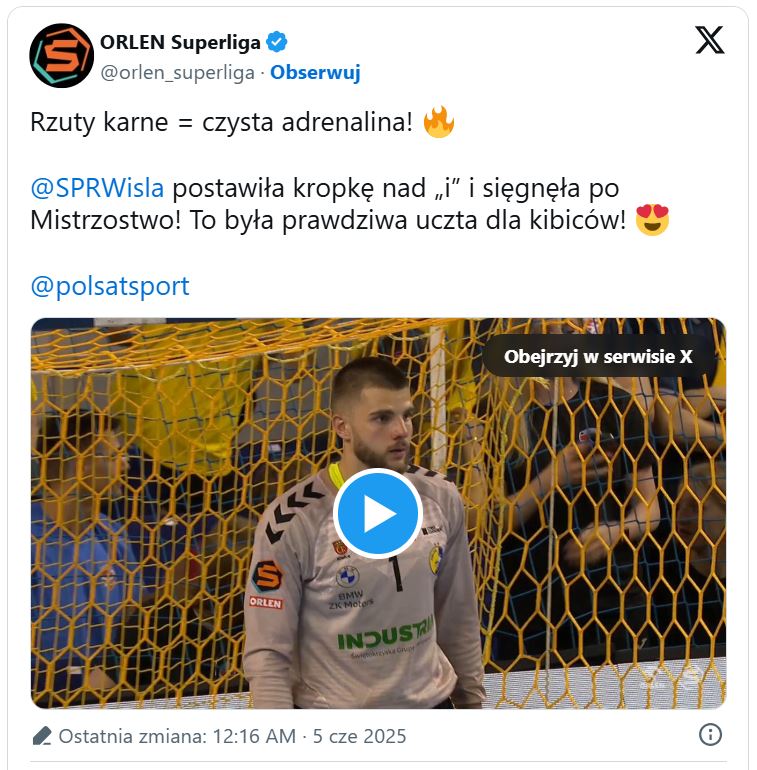
Task: Click the @orlen_superliga handle
Action: click(x=178, y=73)
